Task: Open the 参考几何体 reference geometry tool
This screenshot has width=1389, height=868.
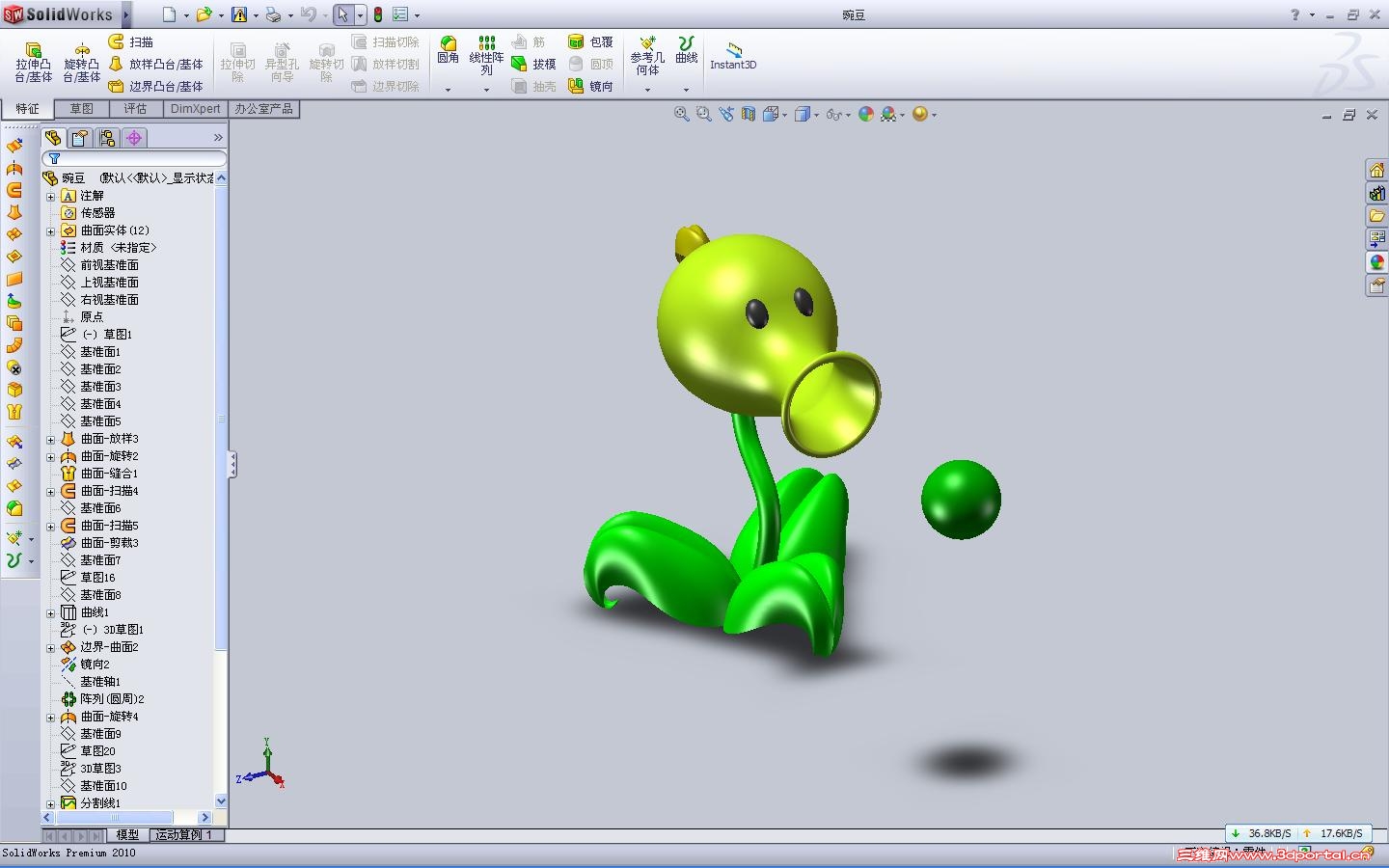Action: coord(647,56)
